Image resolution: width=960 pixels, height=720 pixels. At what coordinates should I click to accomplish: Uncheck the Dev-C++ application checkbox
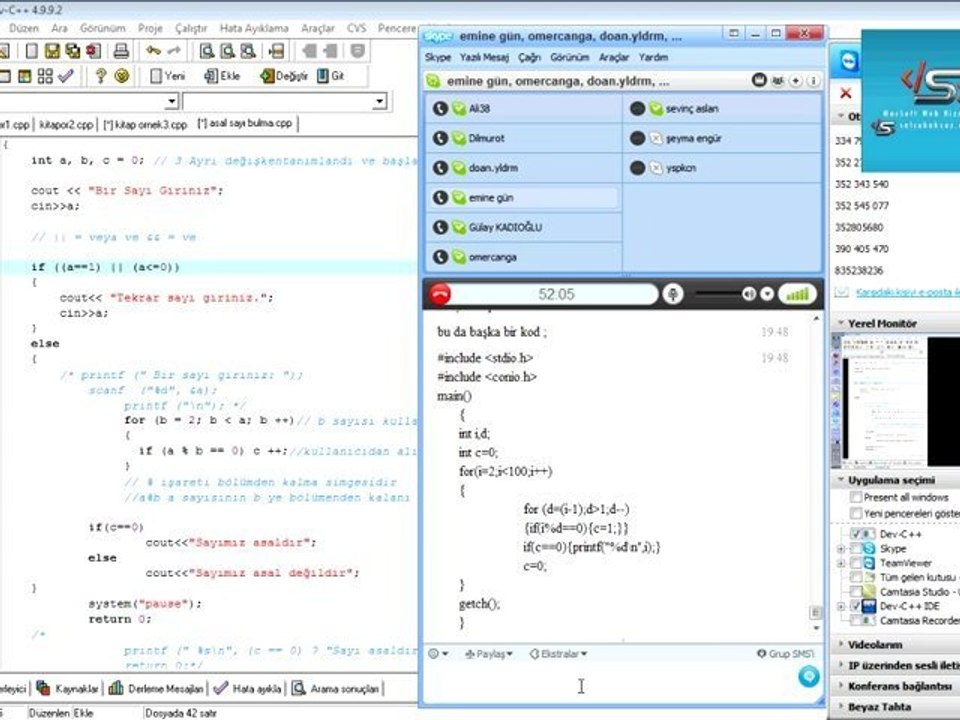(856, 534)
